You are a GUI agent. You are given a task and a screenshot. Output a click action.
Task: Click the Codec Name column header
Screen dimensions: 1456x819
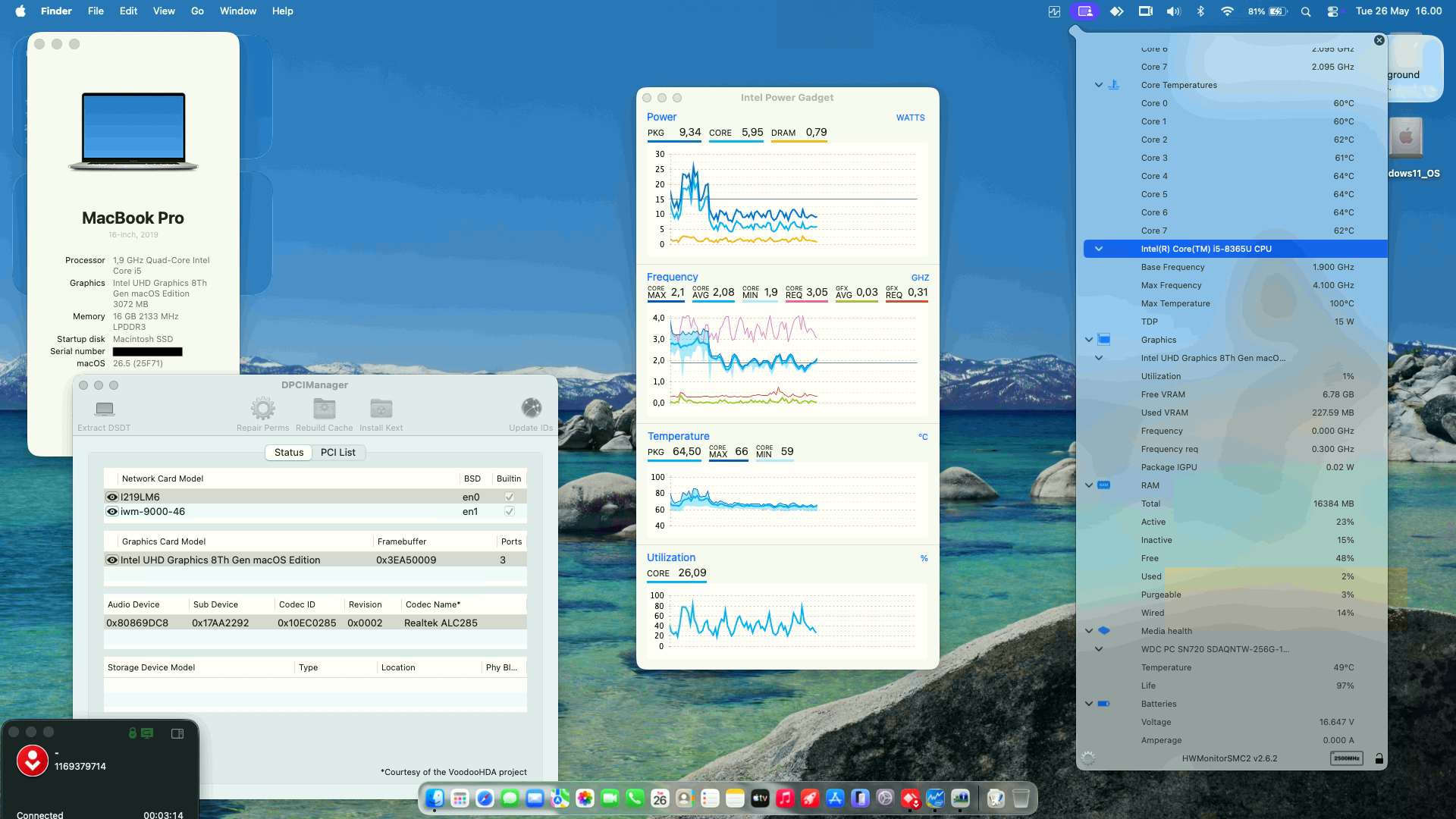[x=463, y=605]
